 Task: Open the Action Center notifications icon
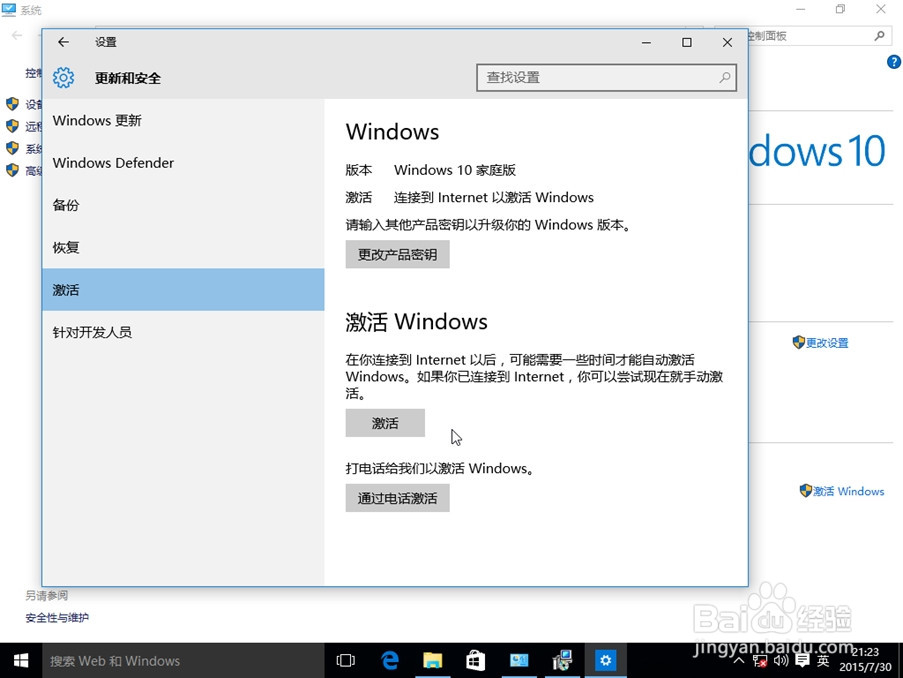point(802,661)
